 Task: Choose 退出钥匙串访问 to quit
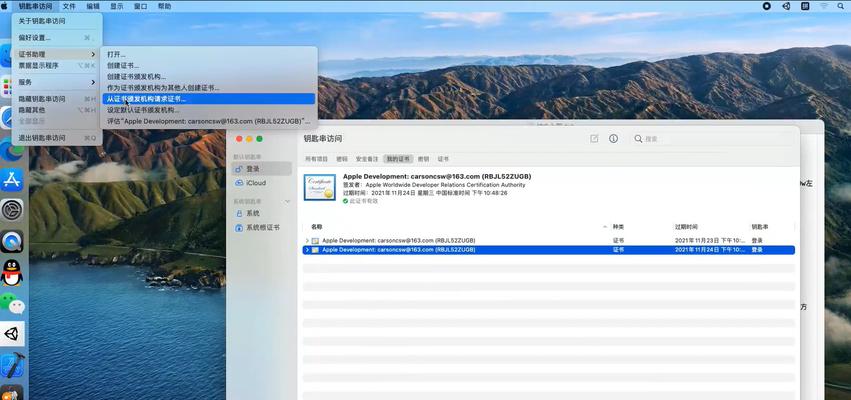tap(57, 138)
